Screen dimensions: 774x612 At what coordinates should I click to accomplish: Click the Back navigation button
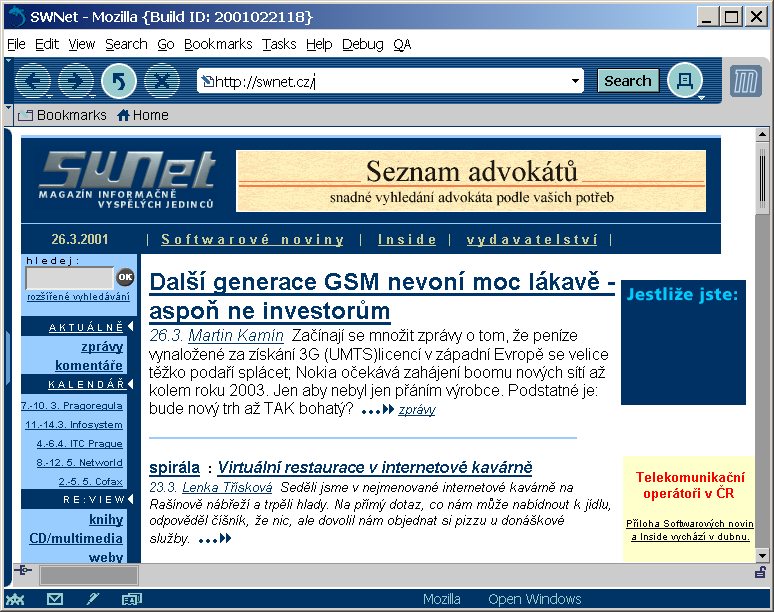pos(32,80)
